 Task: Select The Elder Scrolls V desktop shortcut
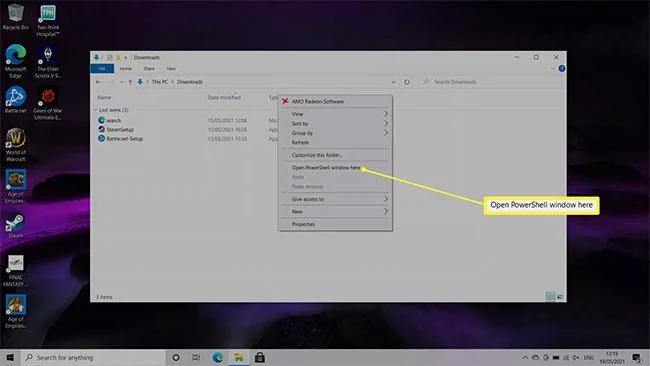(x=48, y=61)
